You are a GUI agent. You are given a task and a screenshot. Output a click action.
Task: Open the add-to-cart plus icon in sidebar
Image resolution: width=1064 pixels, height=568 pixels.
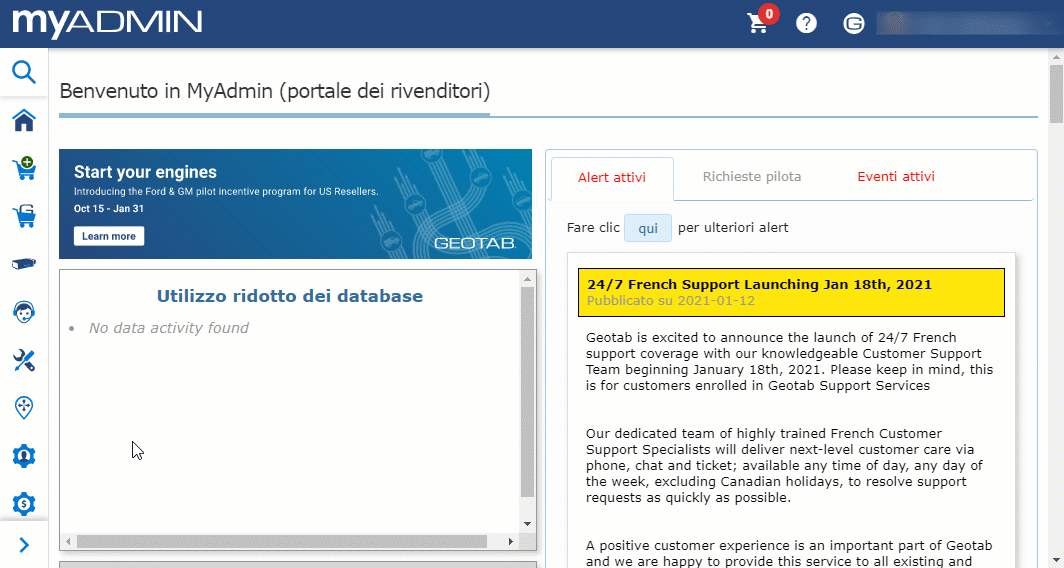coord(24,168)
